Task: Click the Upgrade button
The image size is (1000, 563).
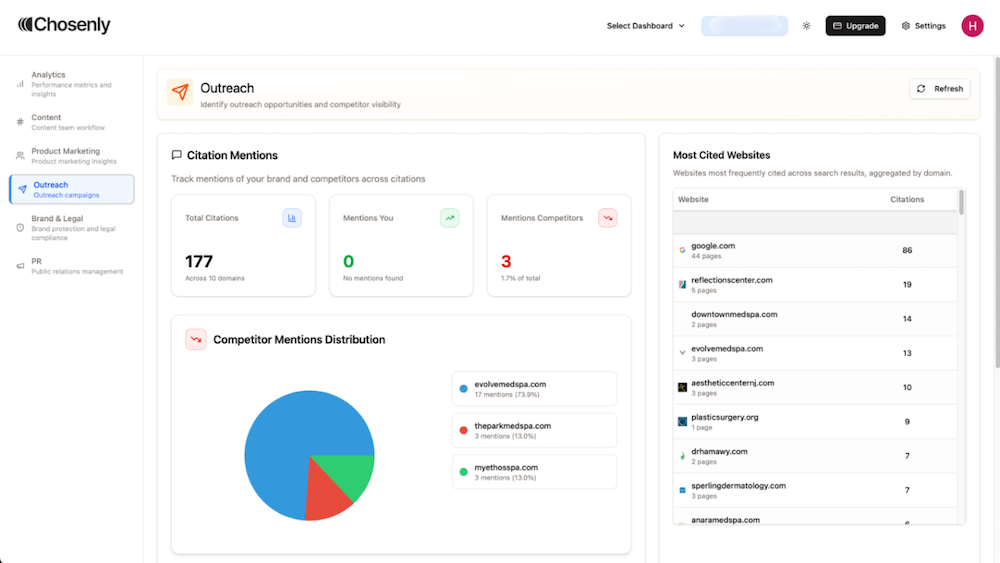Action: tap(855, 26)
